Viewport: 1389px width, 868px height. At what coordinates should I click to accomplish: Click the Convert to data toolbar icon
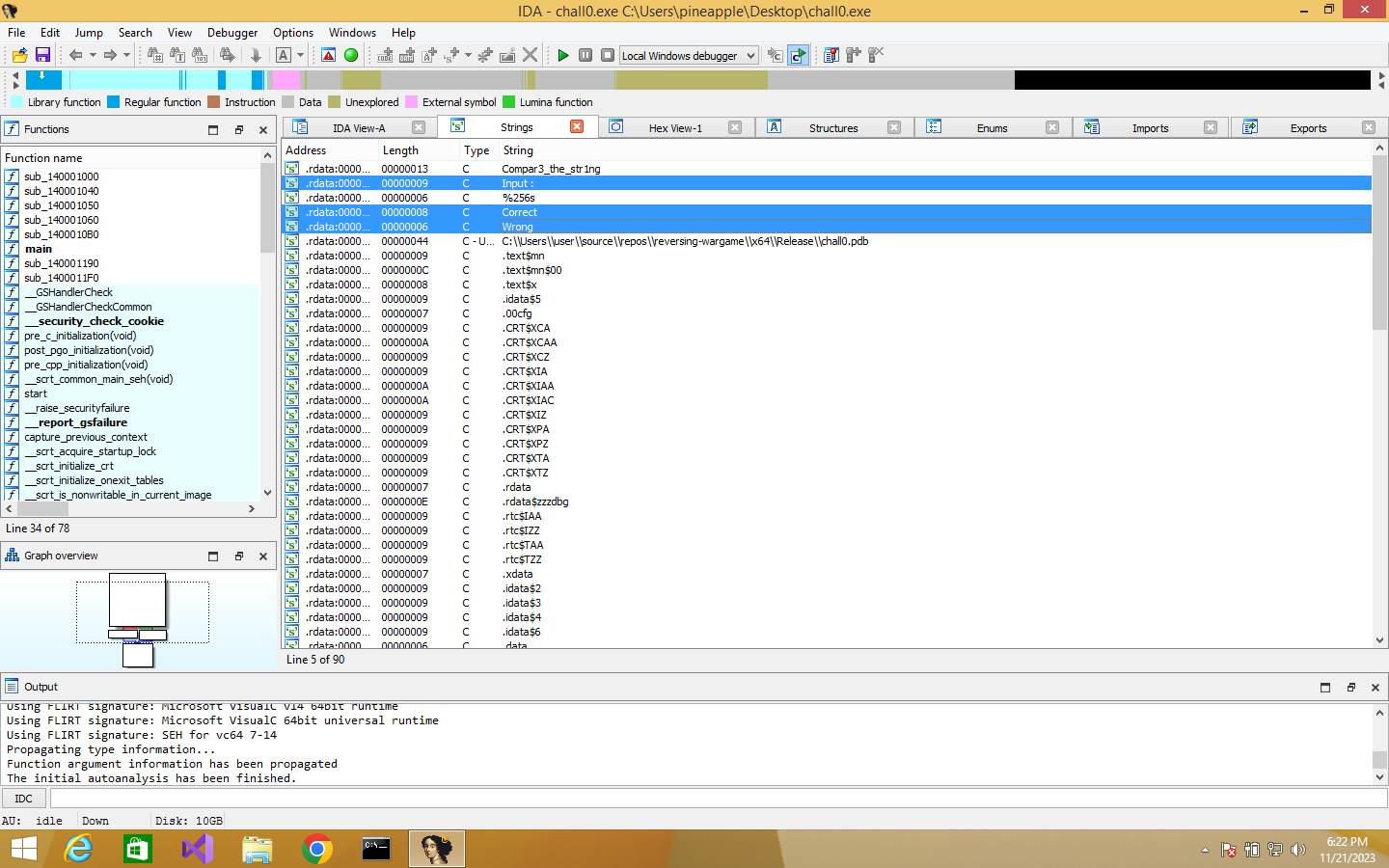pos(407,55)
